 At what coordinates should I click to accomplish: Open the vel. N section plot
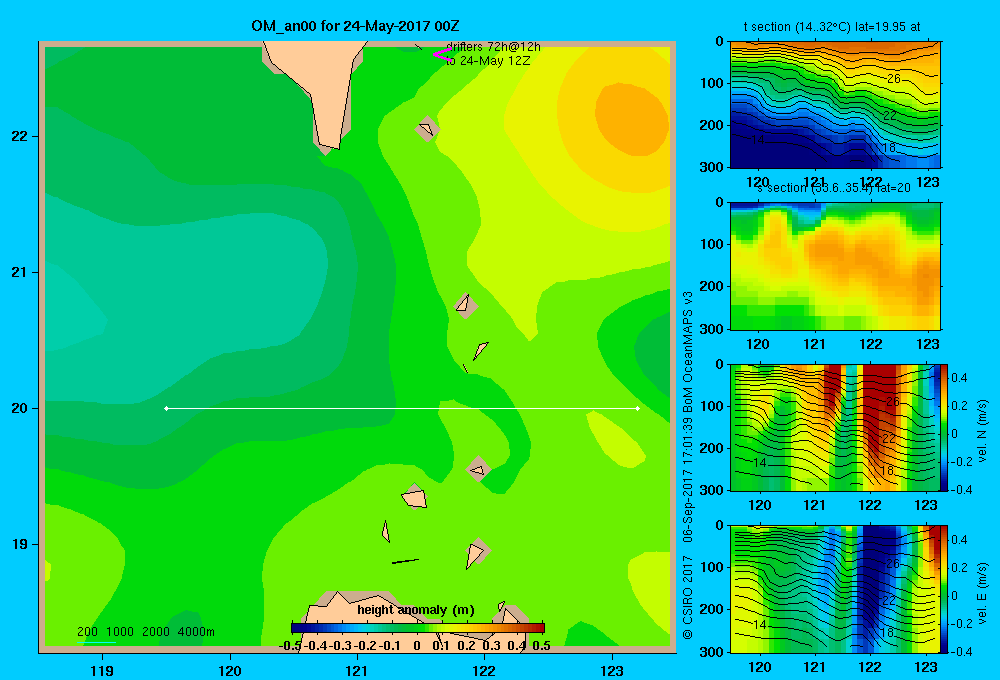(x=835, y=427)
